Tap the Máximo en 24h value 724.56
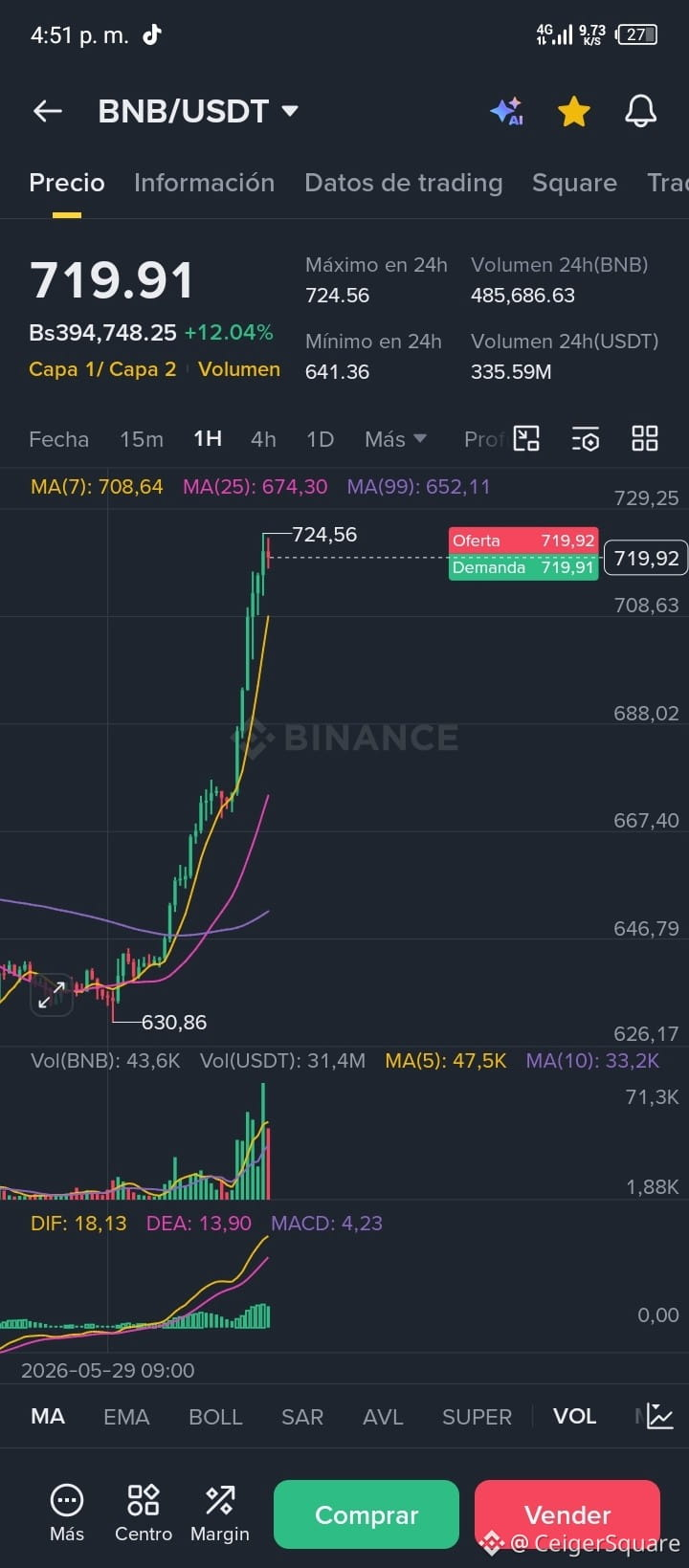The height and width of the screenshot is (1568, 689). [x=337, y=296]
